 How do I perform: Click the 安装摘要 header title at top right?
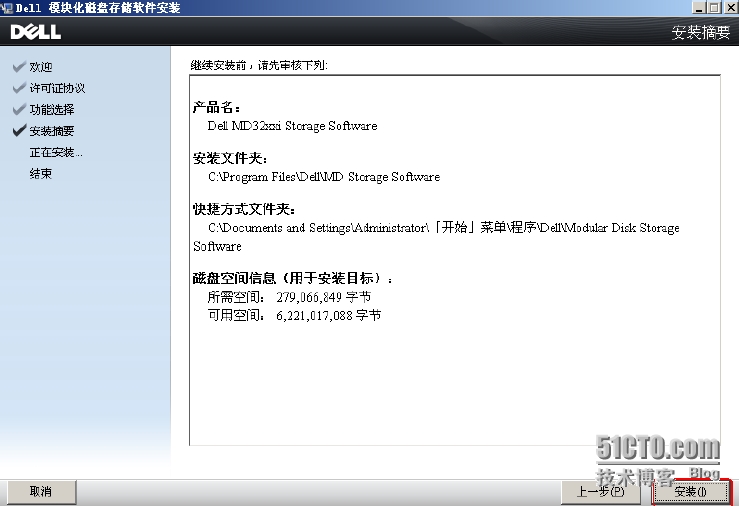coord(701,32)
